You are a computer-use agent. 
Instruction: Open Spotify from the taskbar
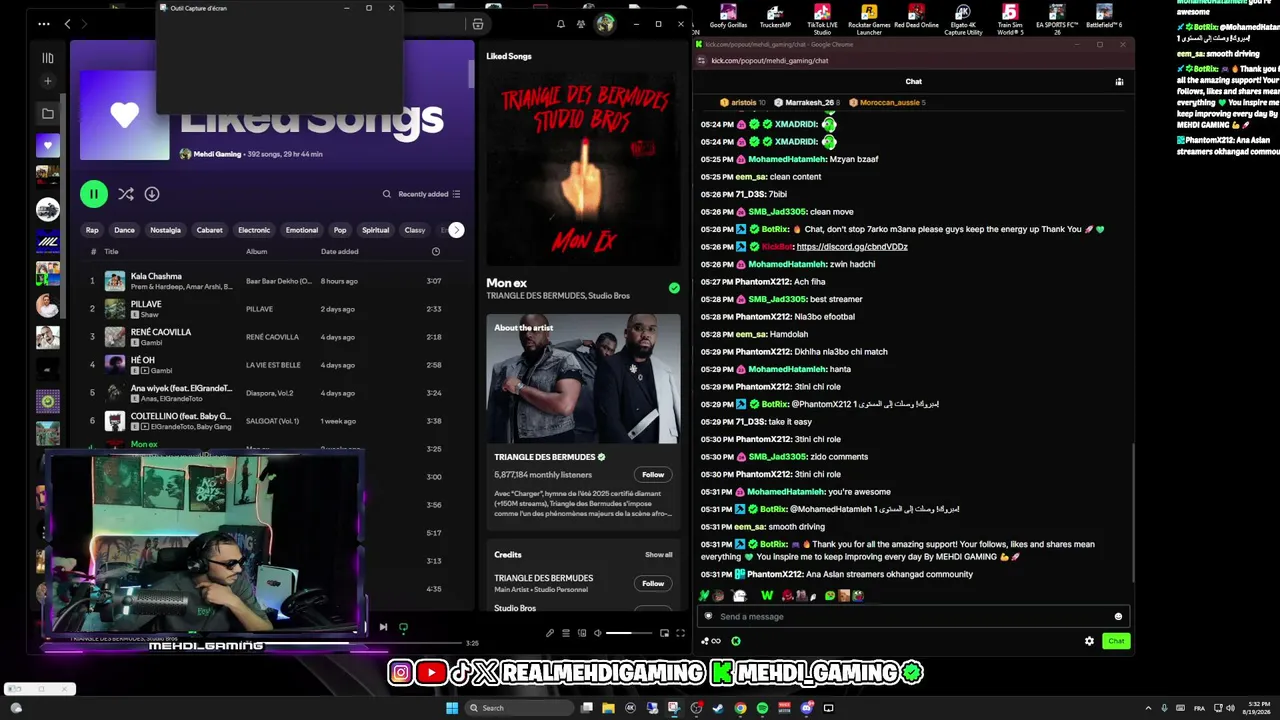pos(762,708)
